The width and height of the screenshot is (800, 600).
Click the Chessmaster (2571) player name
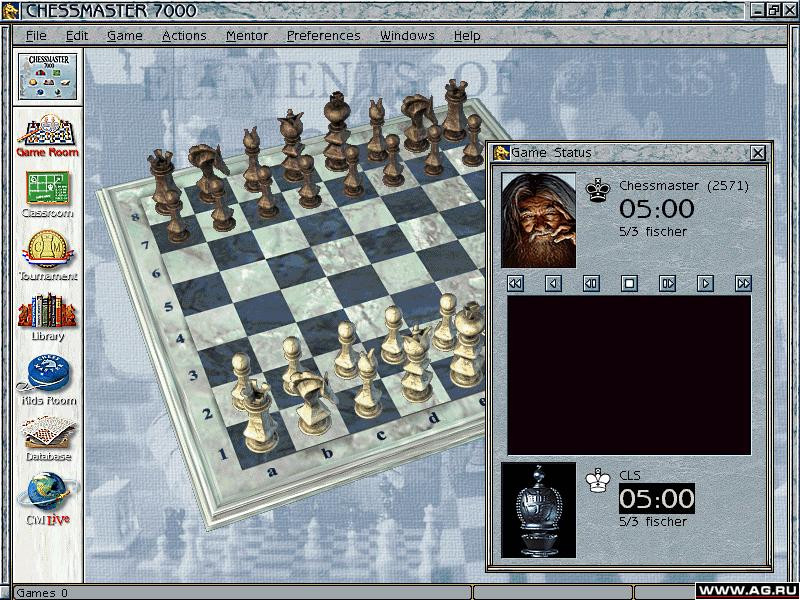[684, 186]
